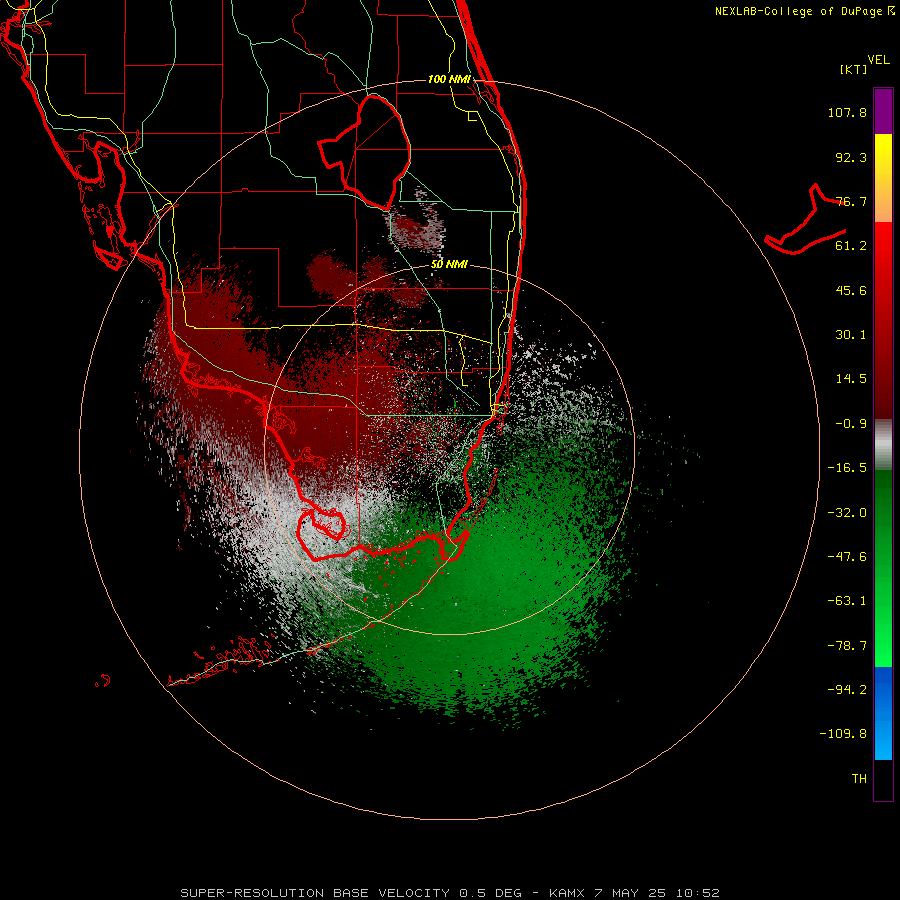Click the -47.6 scale value
Viewport: 900px width, 900px height.
tap(847, 557)
